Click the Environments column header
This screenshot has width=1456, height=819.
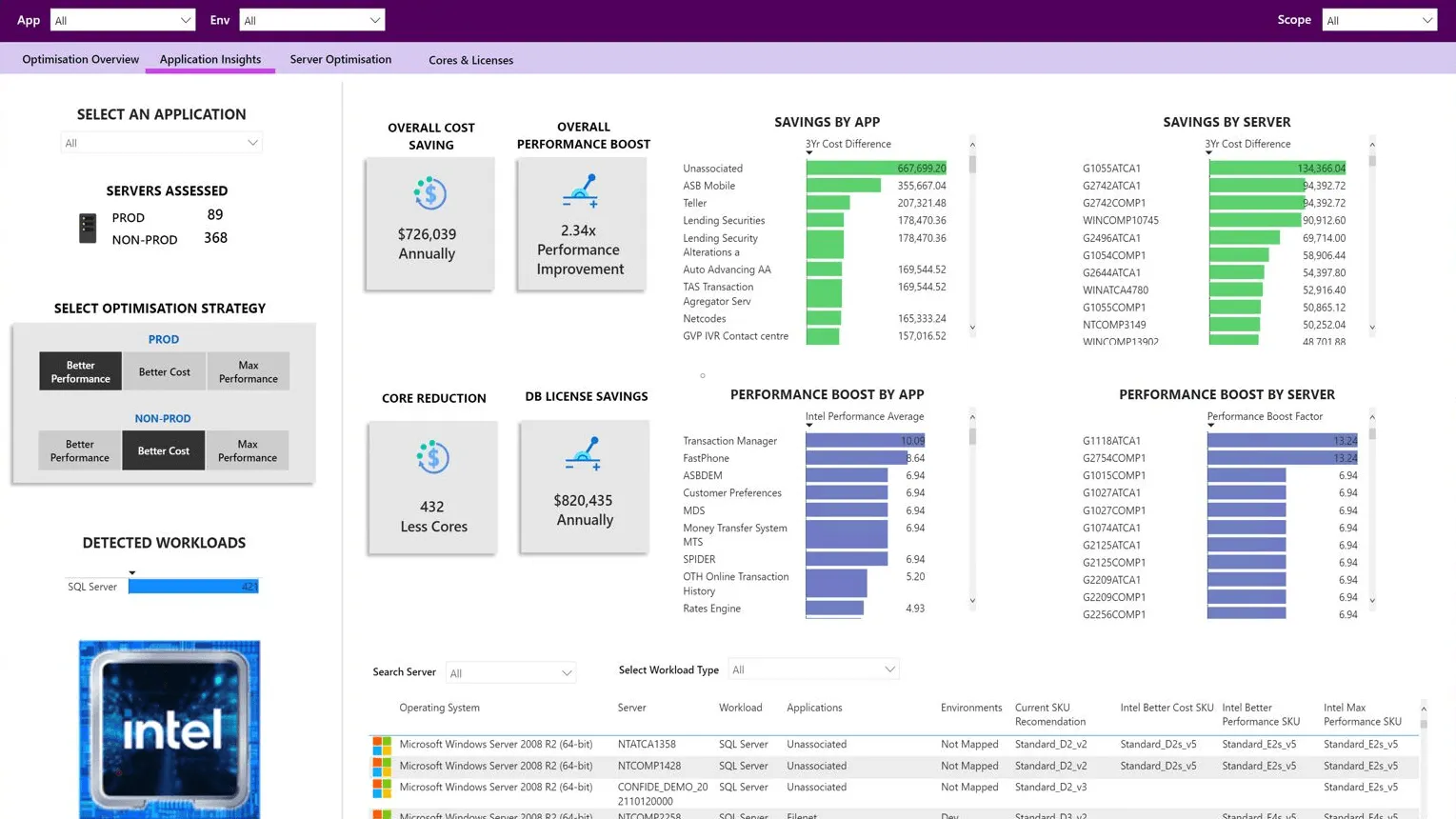971,708
